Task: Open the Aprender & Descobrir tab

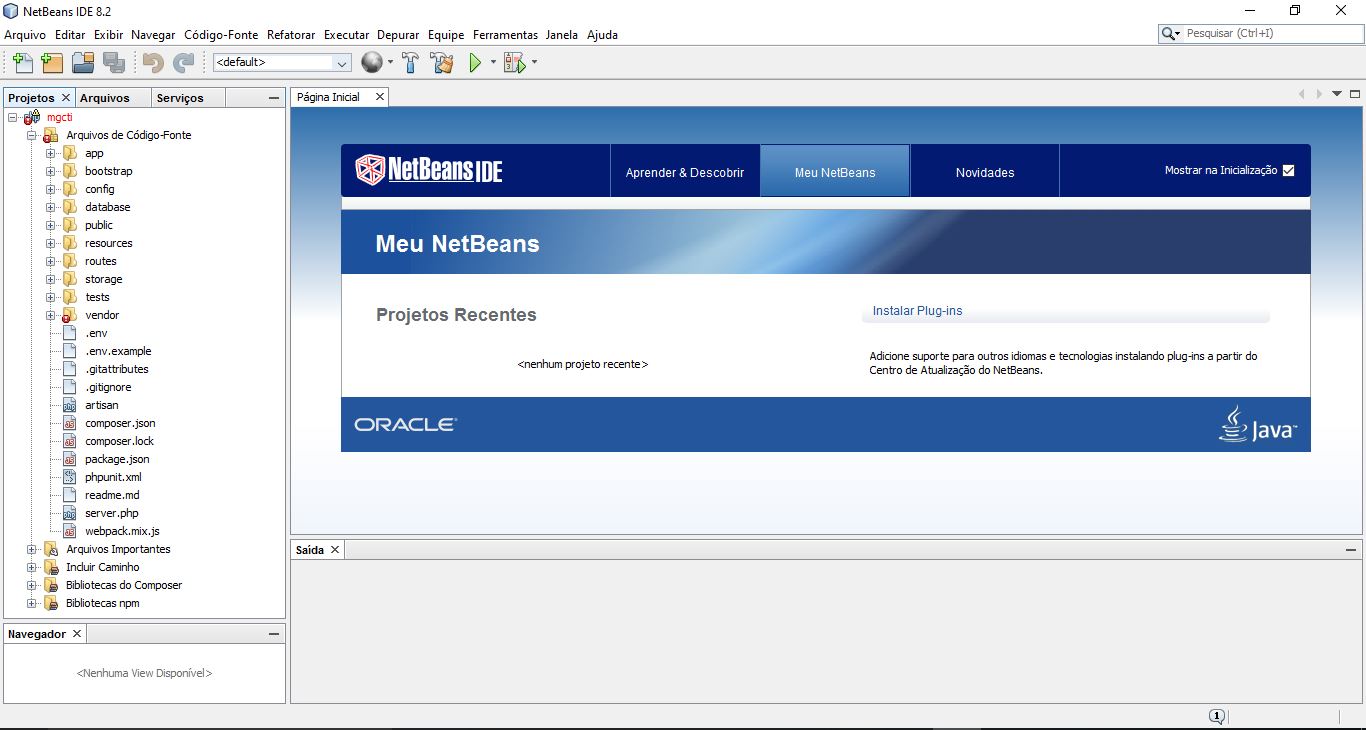Action: point(685,172)
